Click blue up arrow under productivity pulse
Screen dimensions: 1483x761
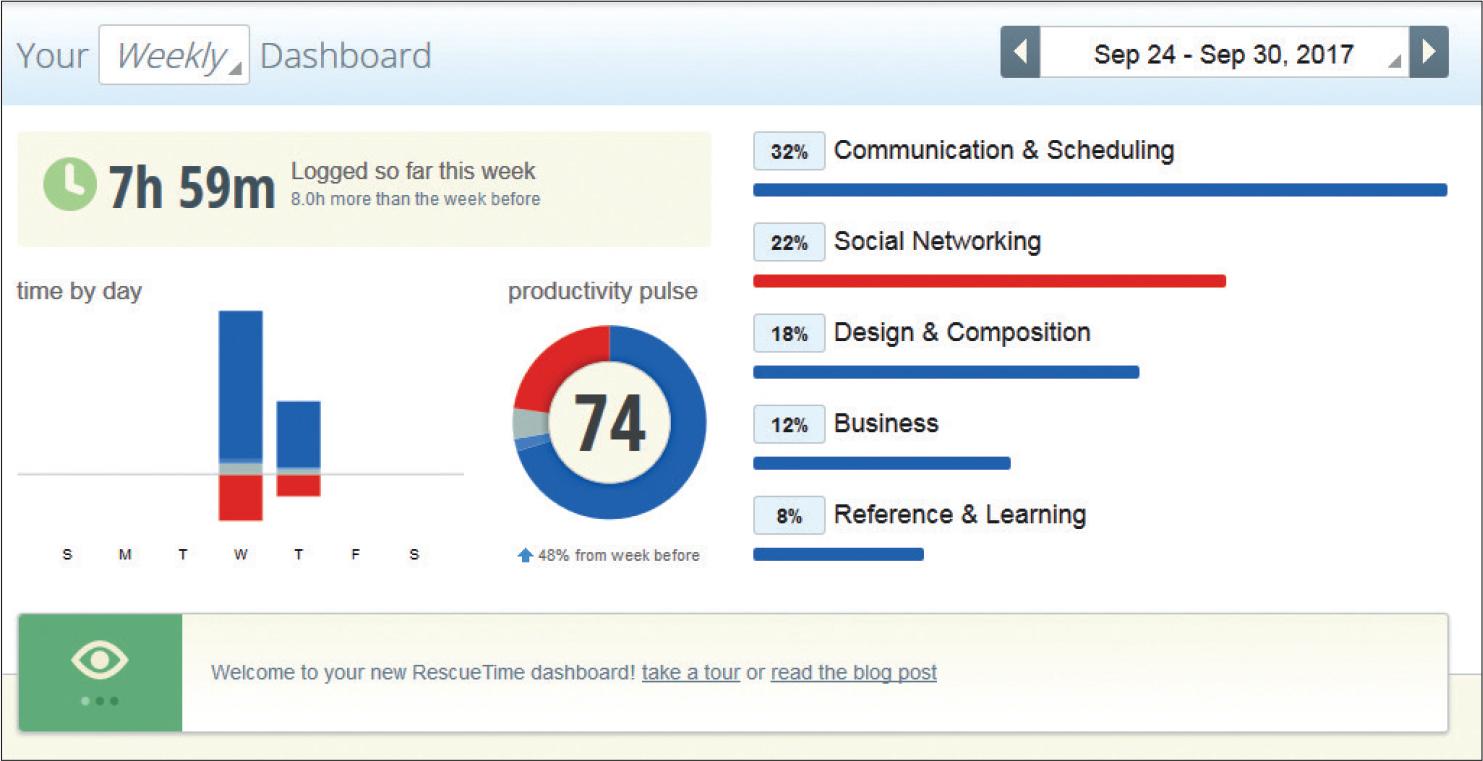525,555
